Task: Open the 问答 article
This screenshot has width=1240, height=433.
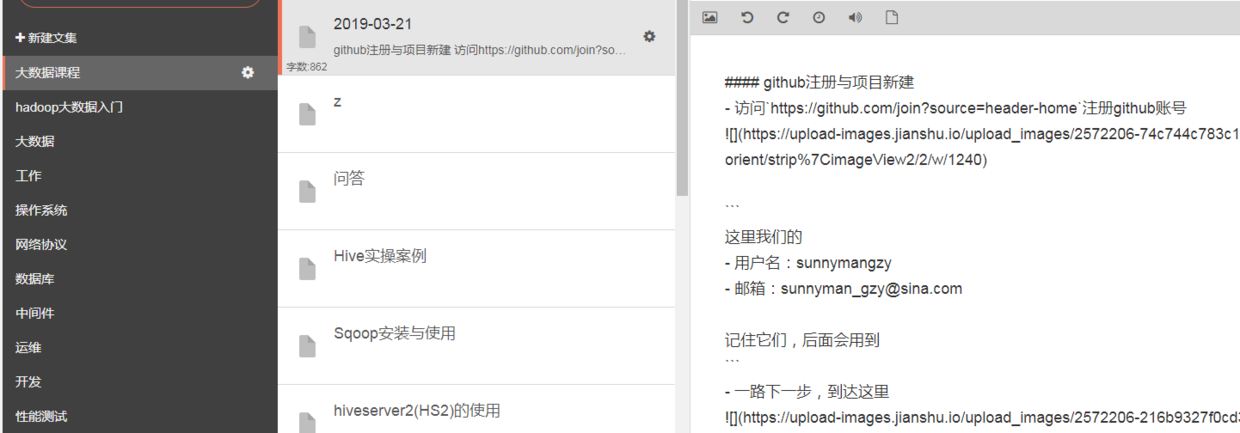Action: [478, 191]
